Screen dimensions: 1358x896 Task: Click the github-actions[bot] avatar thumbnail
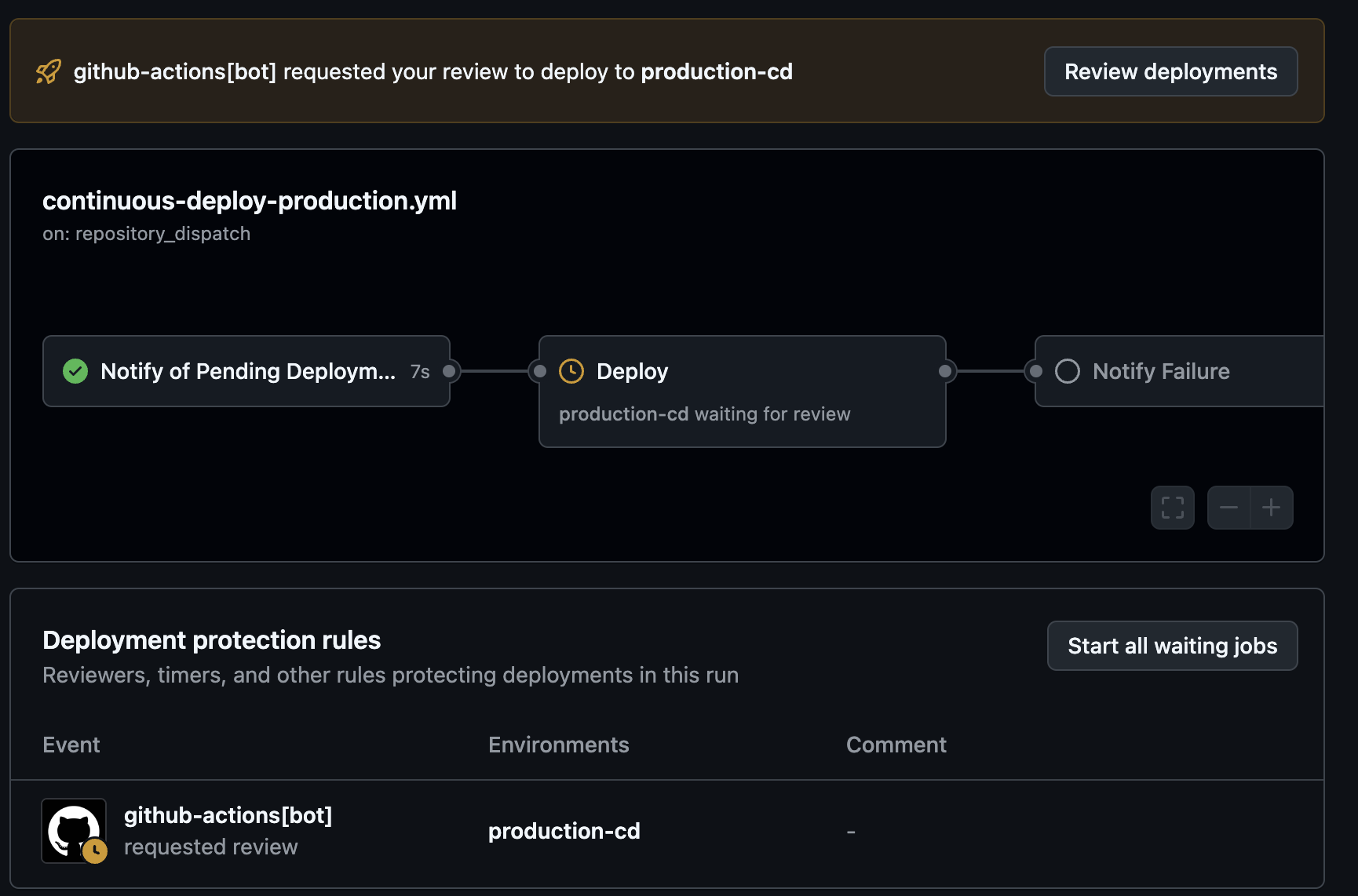74,830
